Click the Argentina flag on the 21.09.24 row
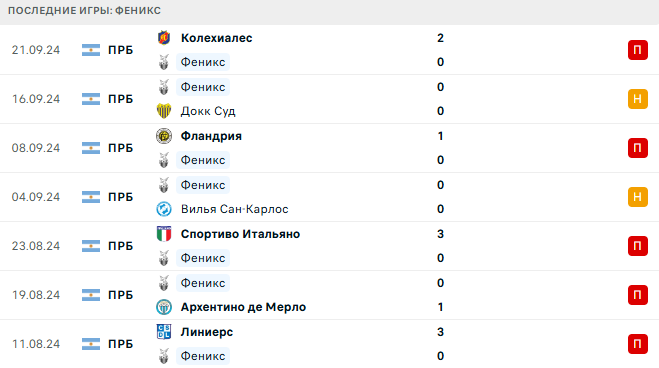This screenshot has width=659, height=368. tap(91, 50)
